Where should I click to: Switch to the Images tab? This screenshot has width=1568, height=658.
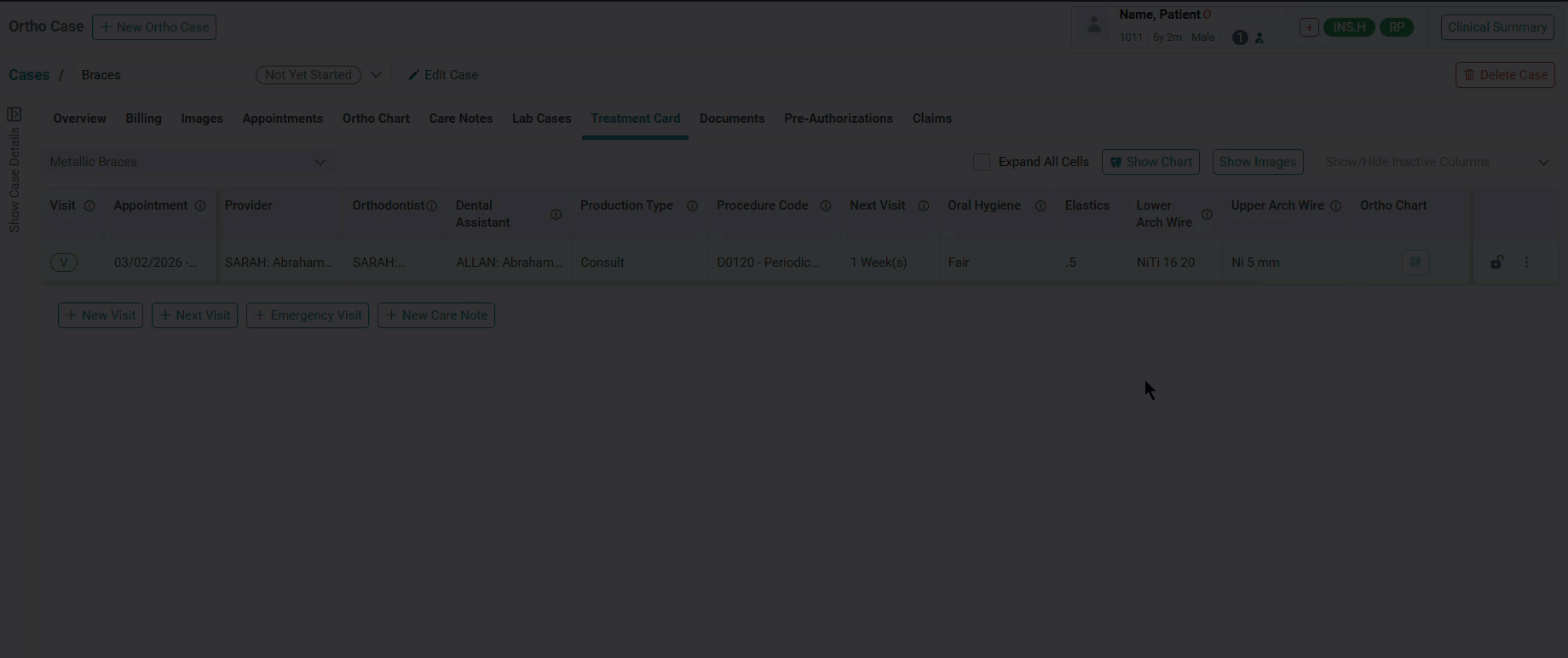tap(202, 118)
